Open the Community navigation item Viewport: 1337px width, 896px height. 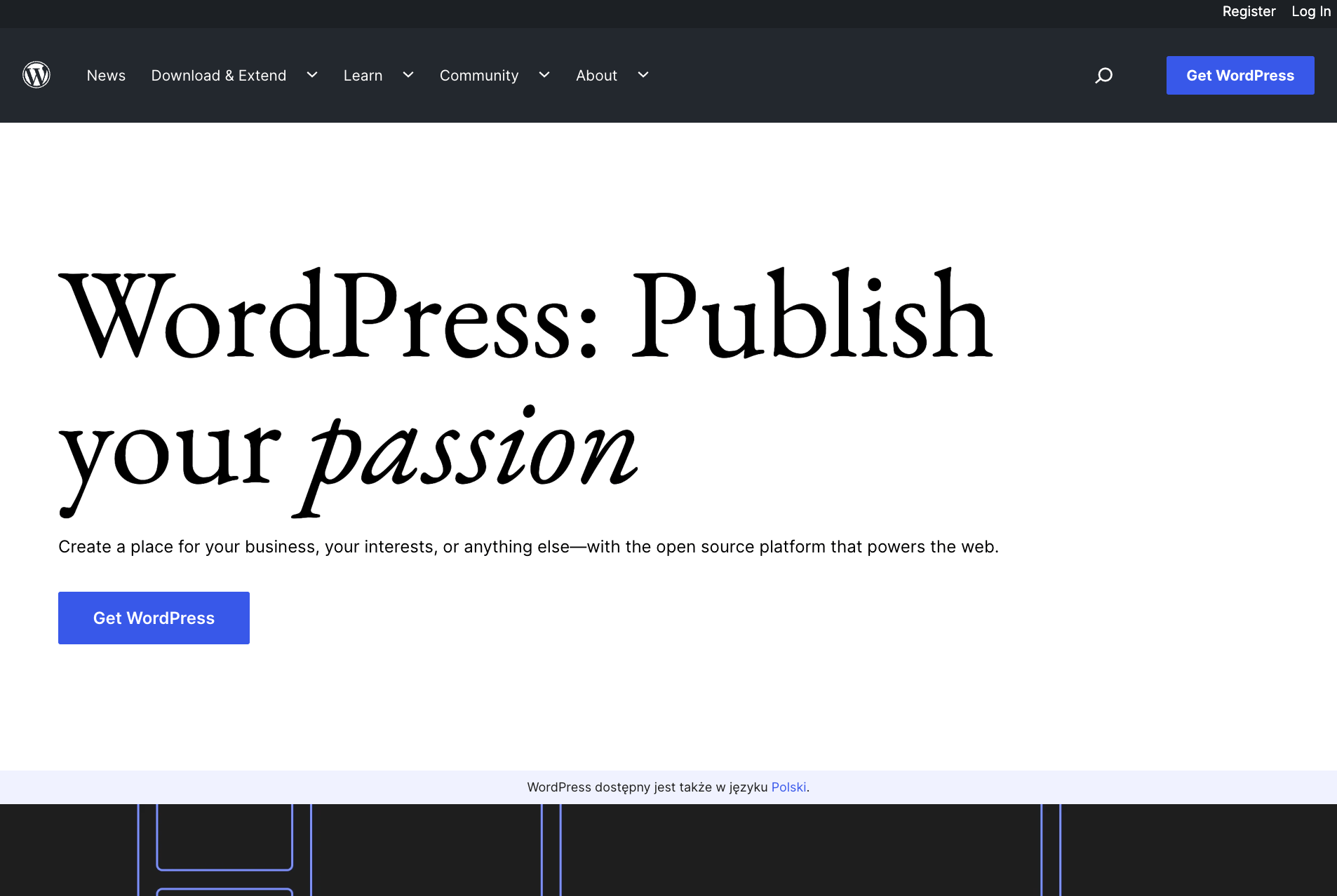click(x=479, y=75)
